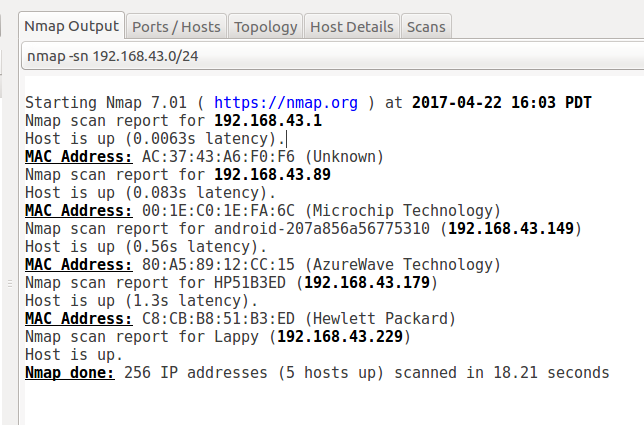Switch to the Nmap Output tab
Image resolution: width=644 pixels, height=425 pixels.
point(72,26)
